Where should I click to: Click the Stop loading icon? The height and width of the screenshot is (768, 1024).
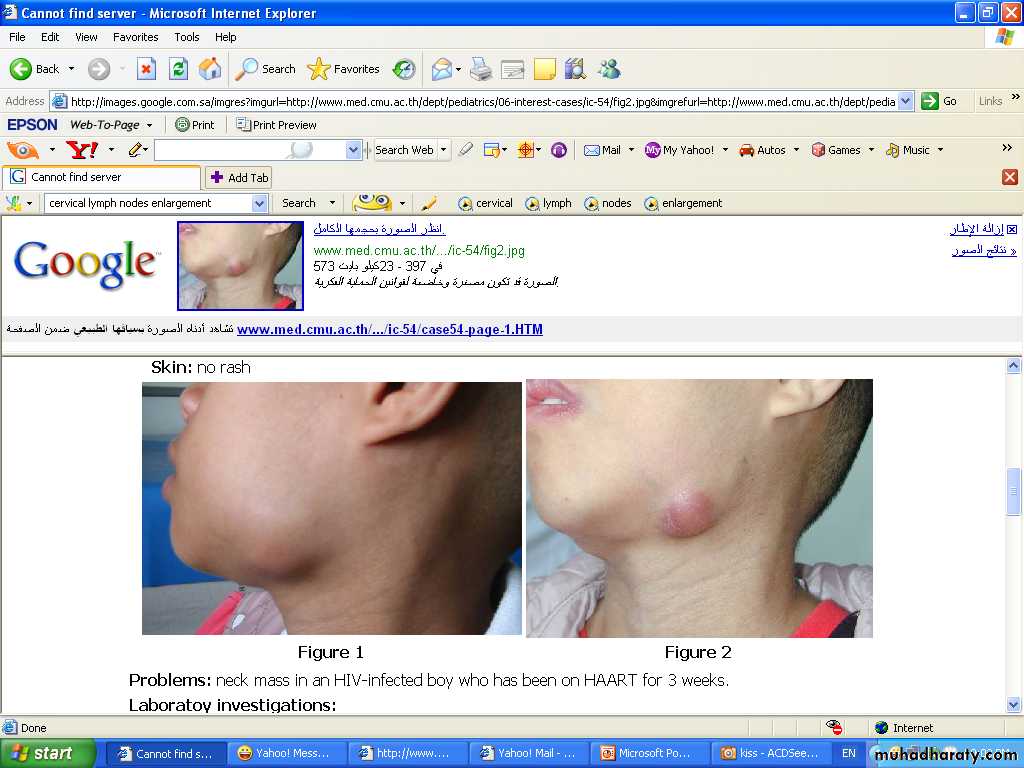point(146,69)
